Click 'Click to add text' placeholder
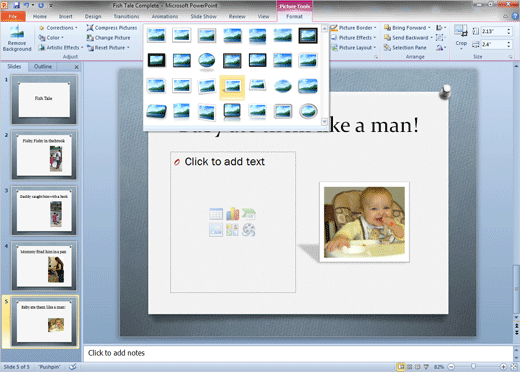This screenshot has height=372, width=520. click(x=224, y=162)
